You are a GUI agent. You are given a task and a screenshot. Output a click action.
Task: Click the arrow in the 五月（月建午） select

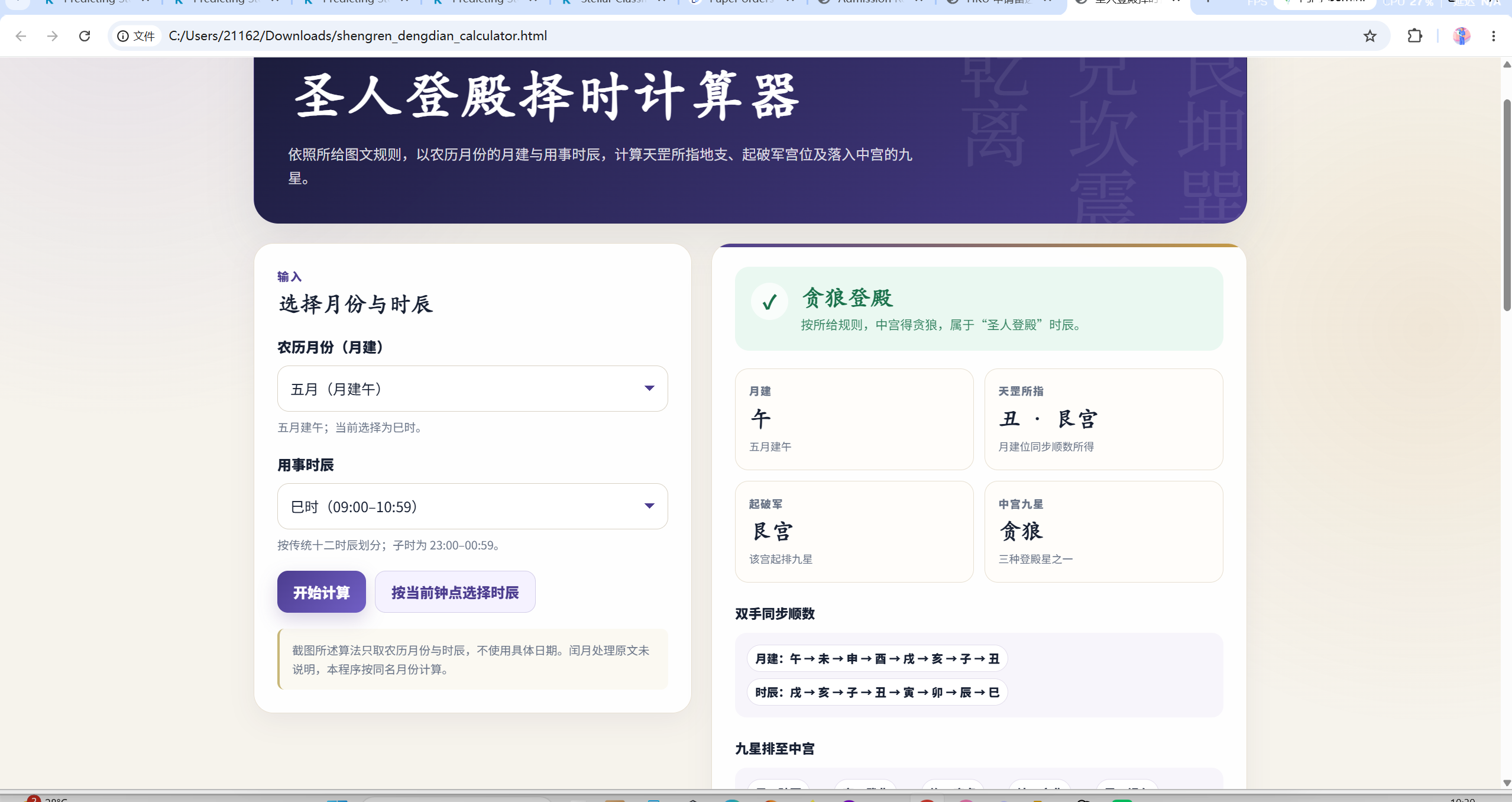649,389
